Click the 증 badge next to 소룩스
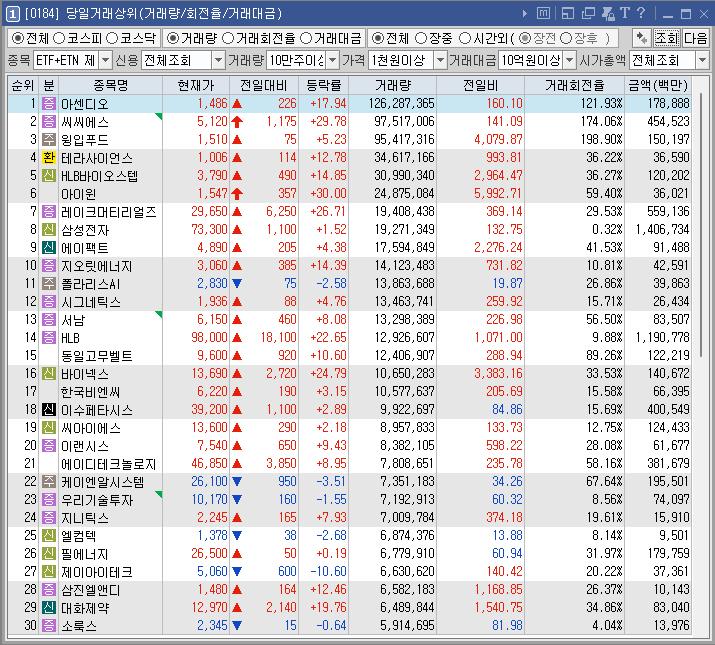The image size is (715, 645). click(49, 625)
